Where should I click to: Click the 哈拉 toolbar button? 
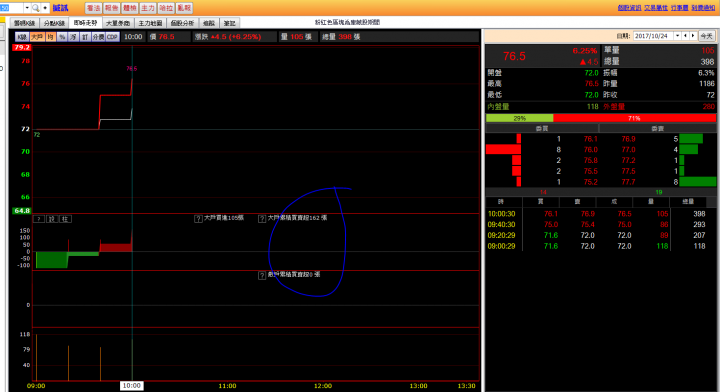coord(166,8)
